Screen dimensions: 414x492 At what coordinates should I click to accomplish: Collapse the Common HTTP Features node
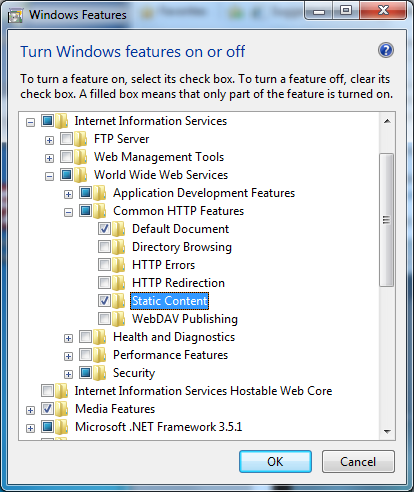pyautogui.click(x=68, y=212)
